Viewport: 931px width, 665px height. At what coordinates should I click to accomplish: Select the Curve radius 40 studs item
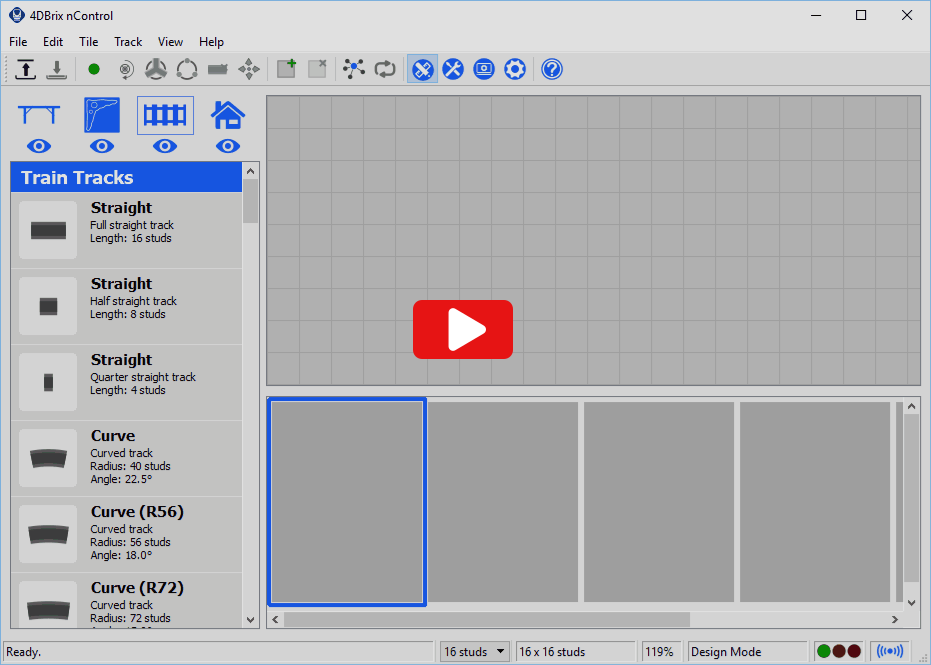click(x=126, y=458)
